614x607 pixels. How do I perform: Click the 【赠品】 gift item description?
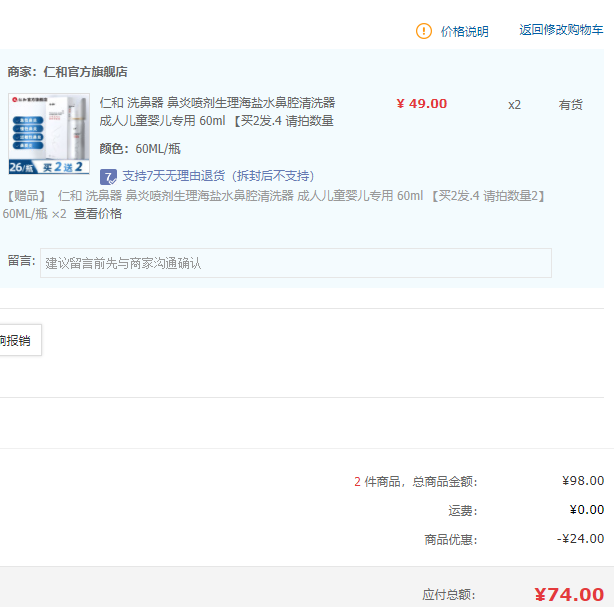(274, 204)
